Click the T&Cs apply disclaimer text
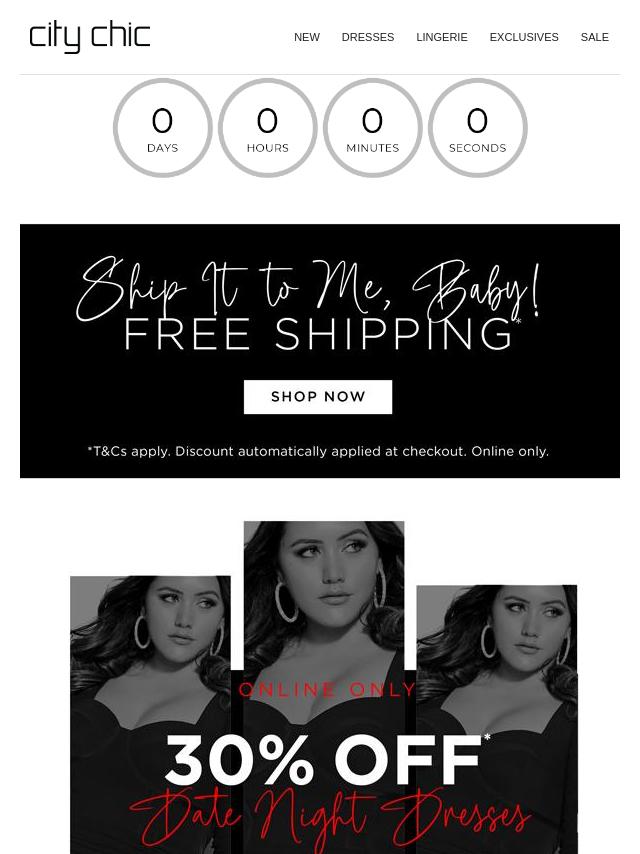This screenshot has width=640, height=854. pos(318,452)
